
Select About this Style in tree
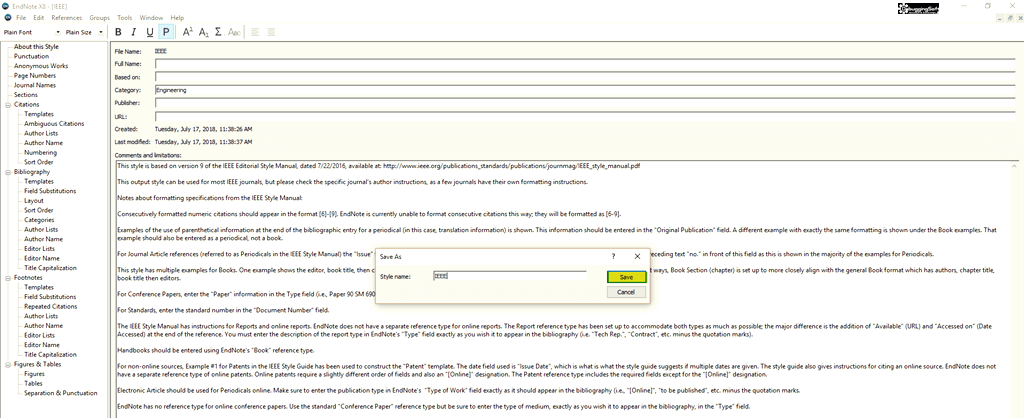point(36,47)
